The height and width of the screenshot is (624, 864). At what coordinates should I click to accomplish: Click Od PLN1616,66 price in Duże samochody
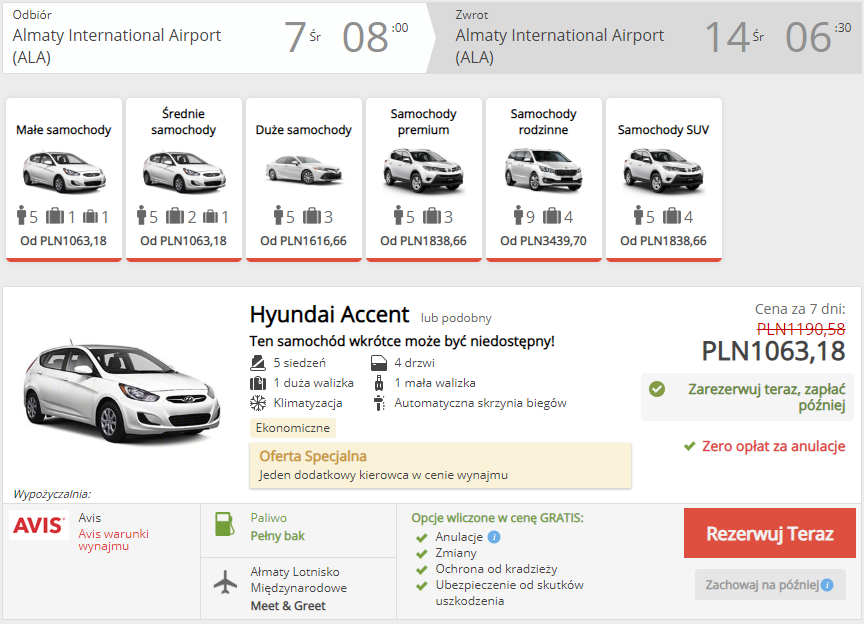[304, 241]
